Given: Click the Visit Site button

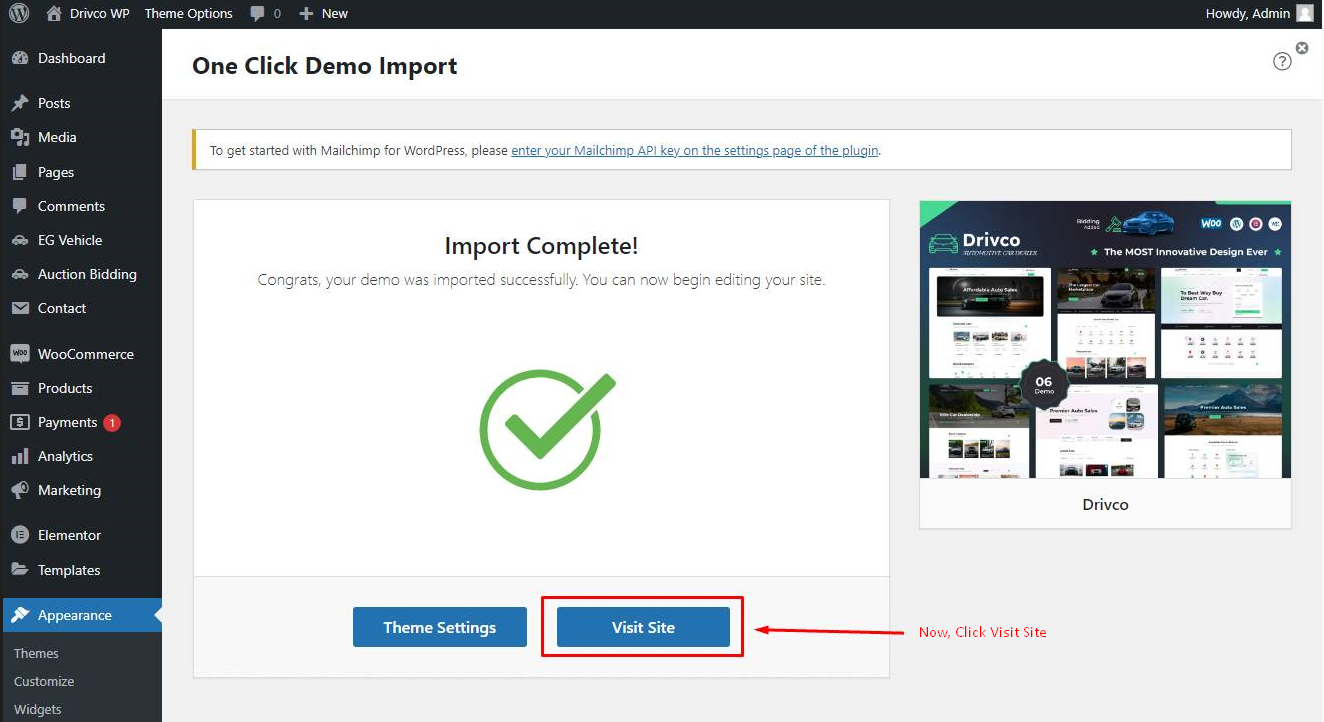Looking at the screenshot, I should [x=643, y=627].
